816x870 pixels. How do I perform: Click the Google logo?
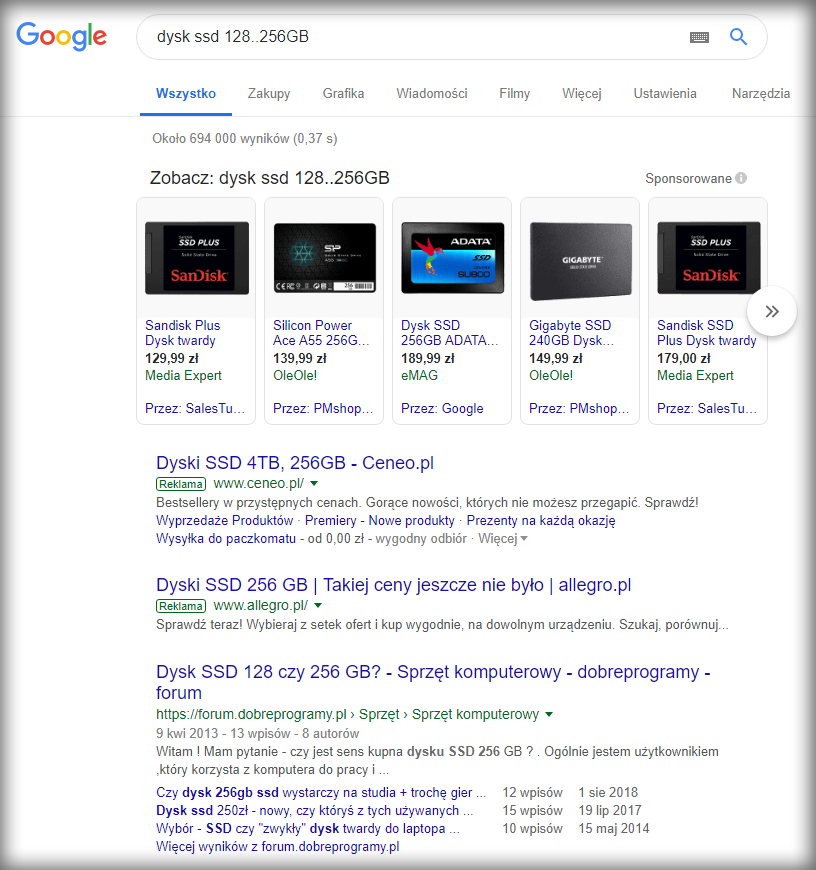click(x=61, y=36)
